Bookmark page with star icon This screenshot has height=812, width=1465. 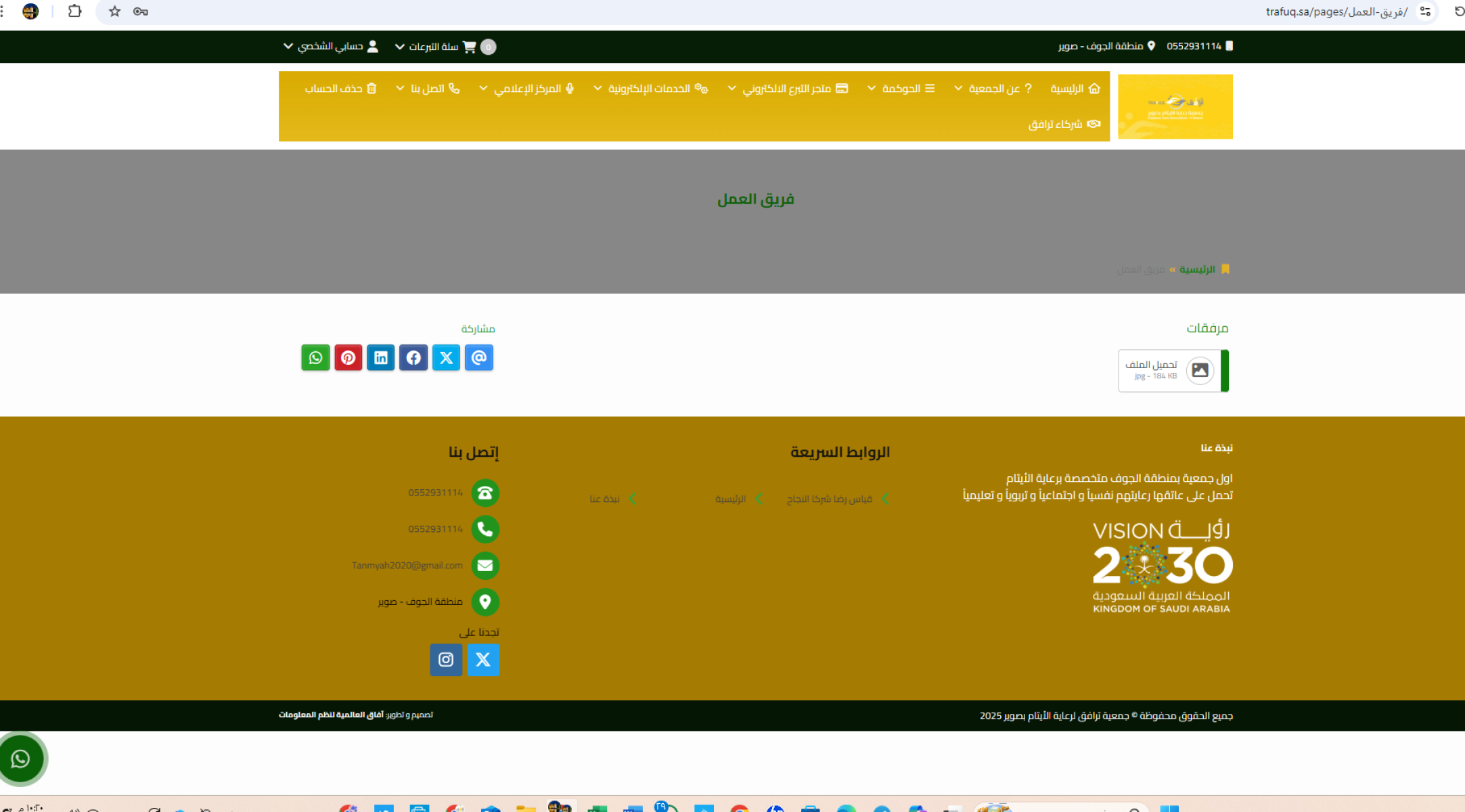114,12
